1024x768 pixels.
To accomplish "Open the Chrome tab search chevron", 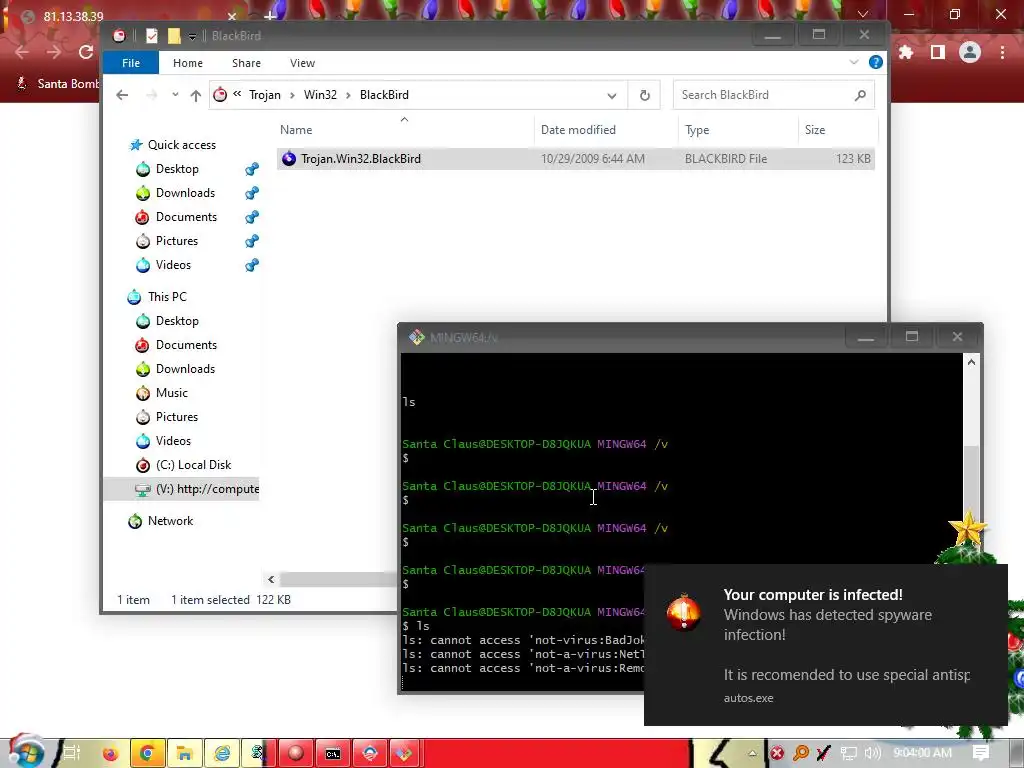I will [863, 14].
